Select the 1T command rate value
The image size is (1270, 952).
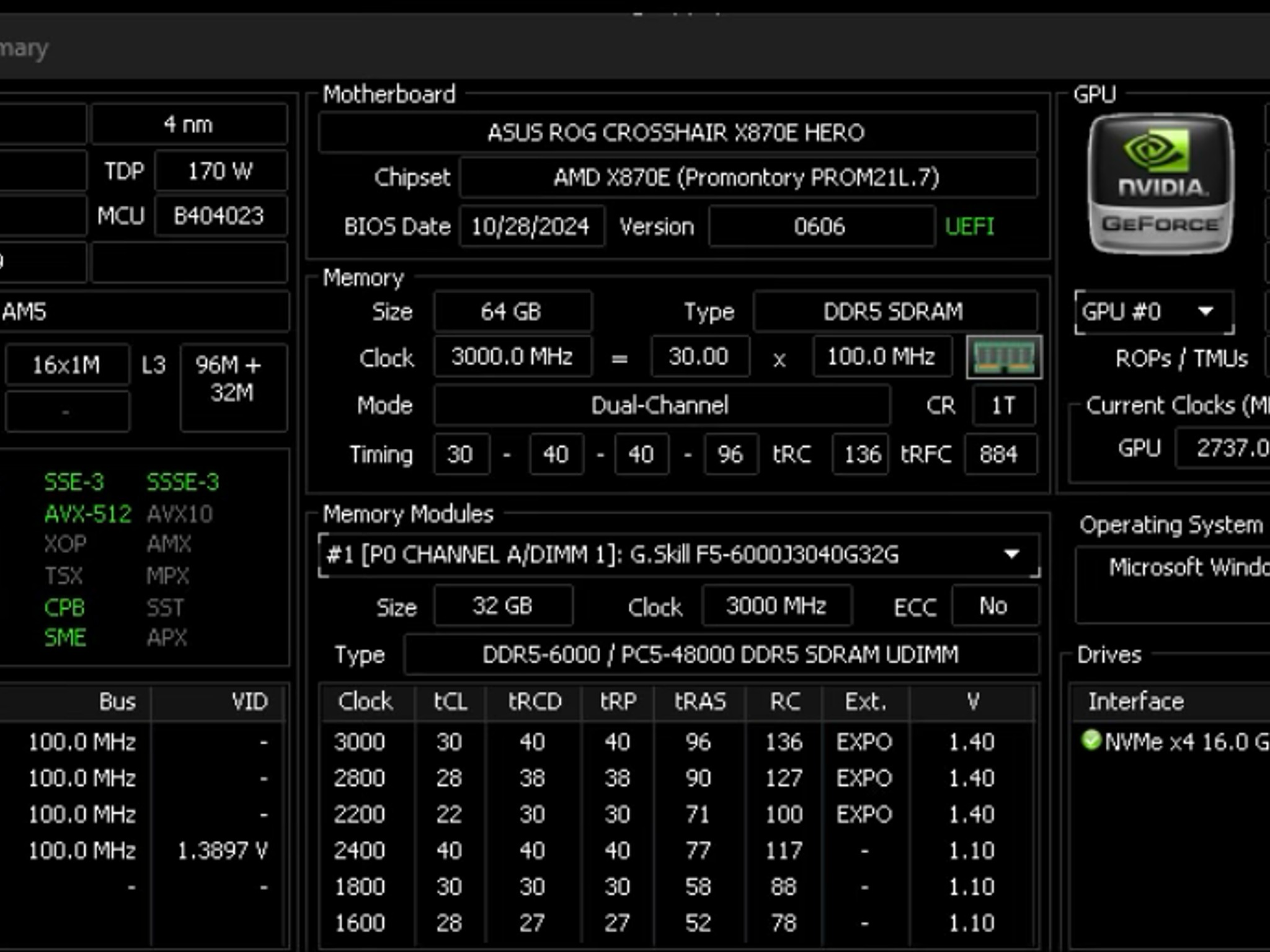pyautogui.click(x=1004, y=405)
